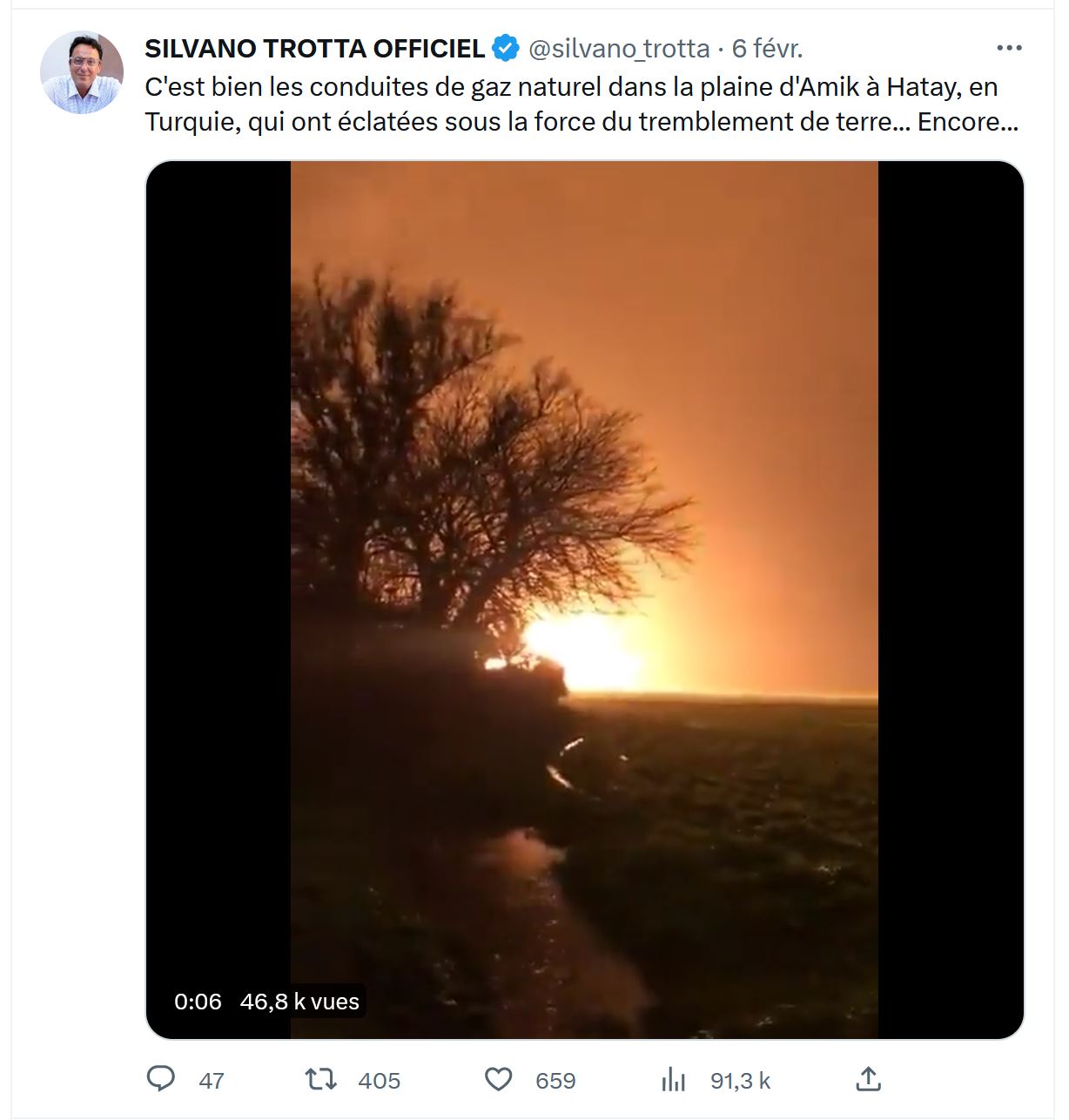Click the 47 replies count
Viewport: 1069px width, 1120px height.
pos(212,1081)
